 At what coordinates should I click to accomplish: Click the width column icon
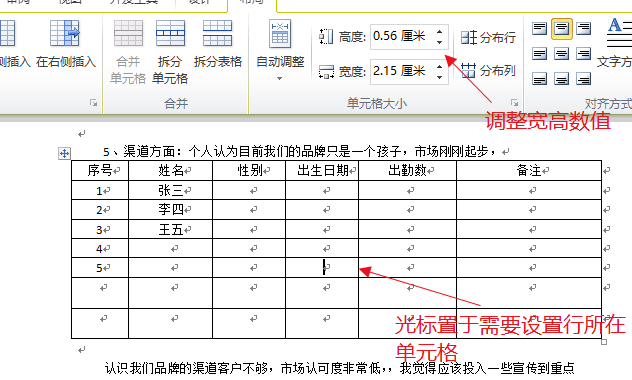coord(326,72)
